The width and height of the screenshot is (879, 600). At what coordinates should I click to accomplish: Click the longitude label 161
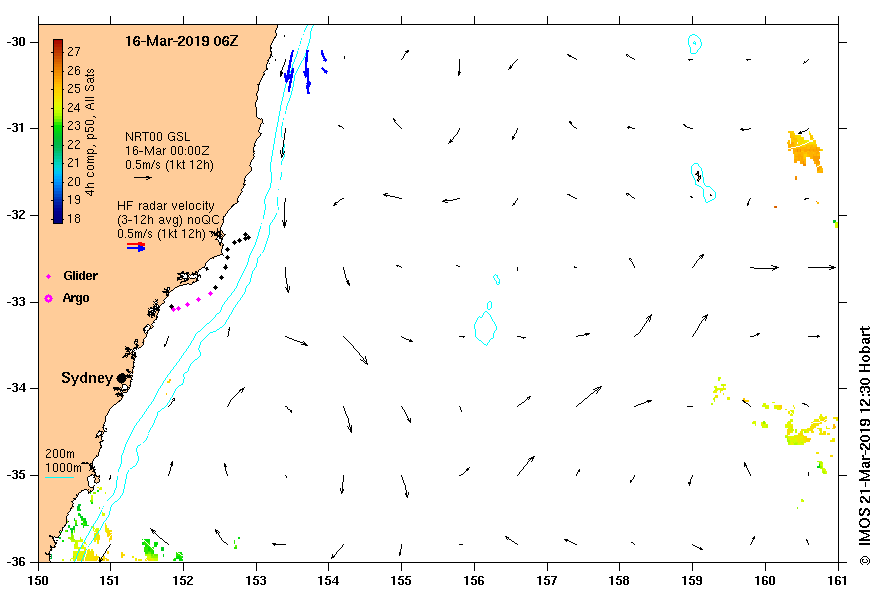coord(838,580)
